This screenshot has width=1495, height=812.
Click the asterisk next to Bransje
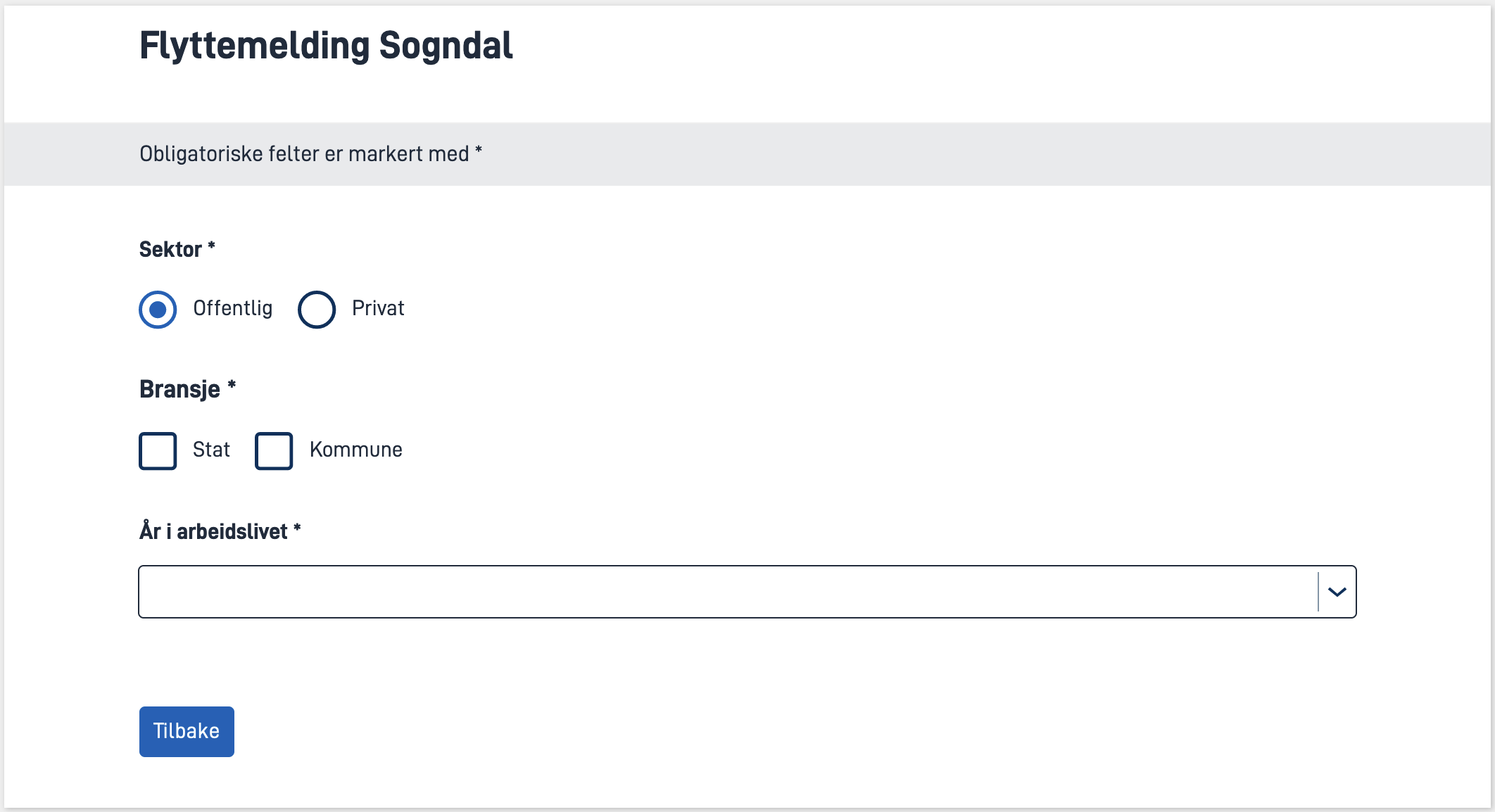coord(232,386)
